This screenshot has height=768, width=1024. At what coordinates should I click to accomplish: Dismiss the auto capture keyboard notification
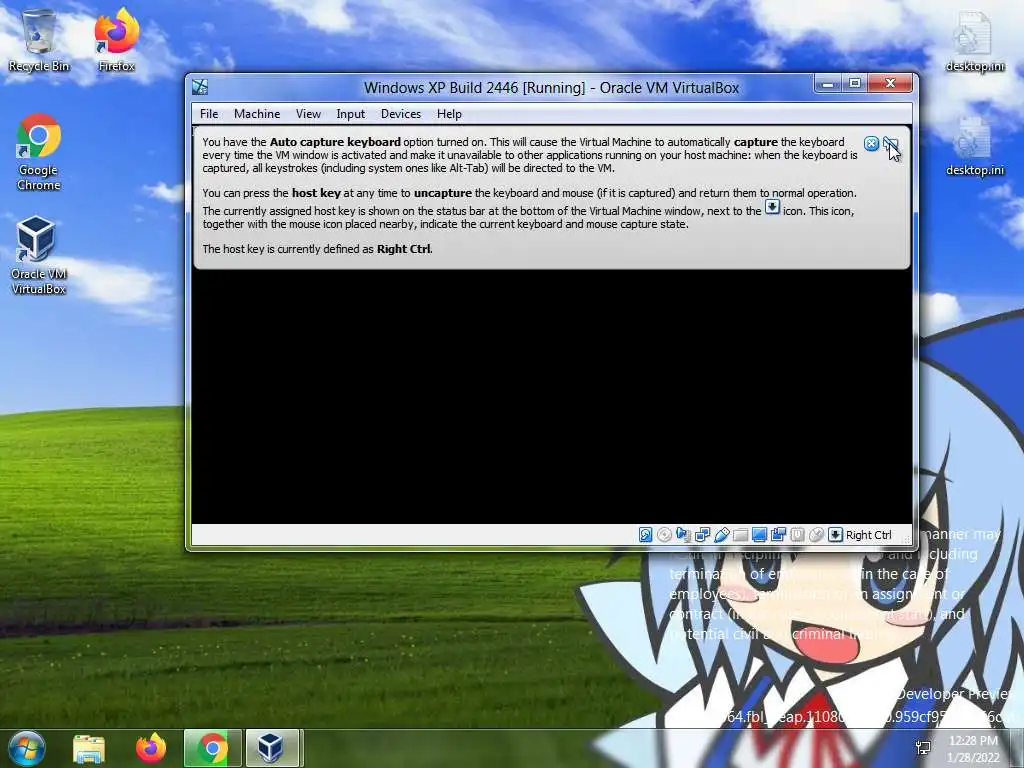click(x=871, y=144)
